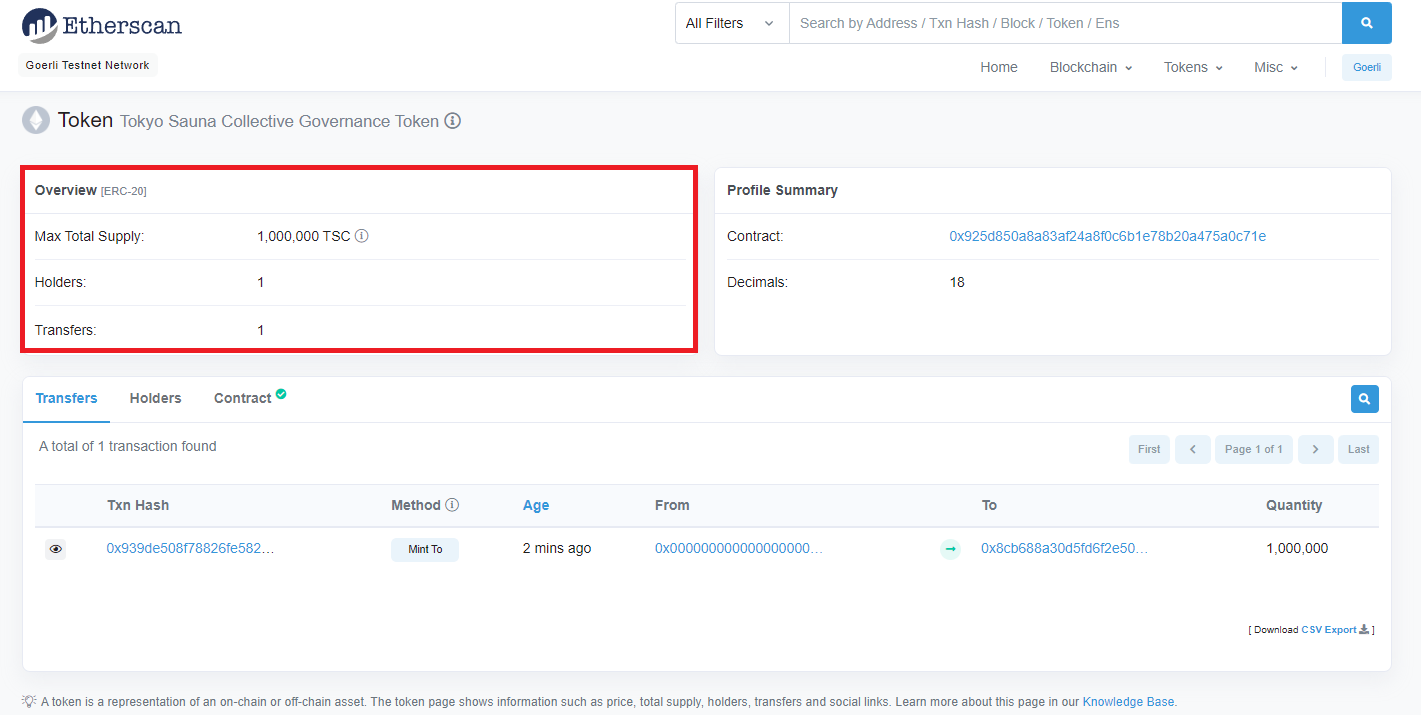Click the Mint To method badge
This screenshot has width=1421, height=715.
425,549
